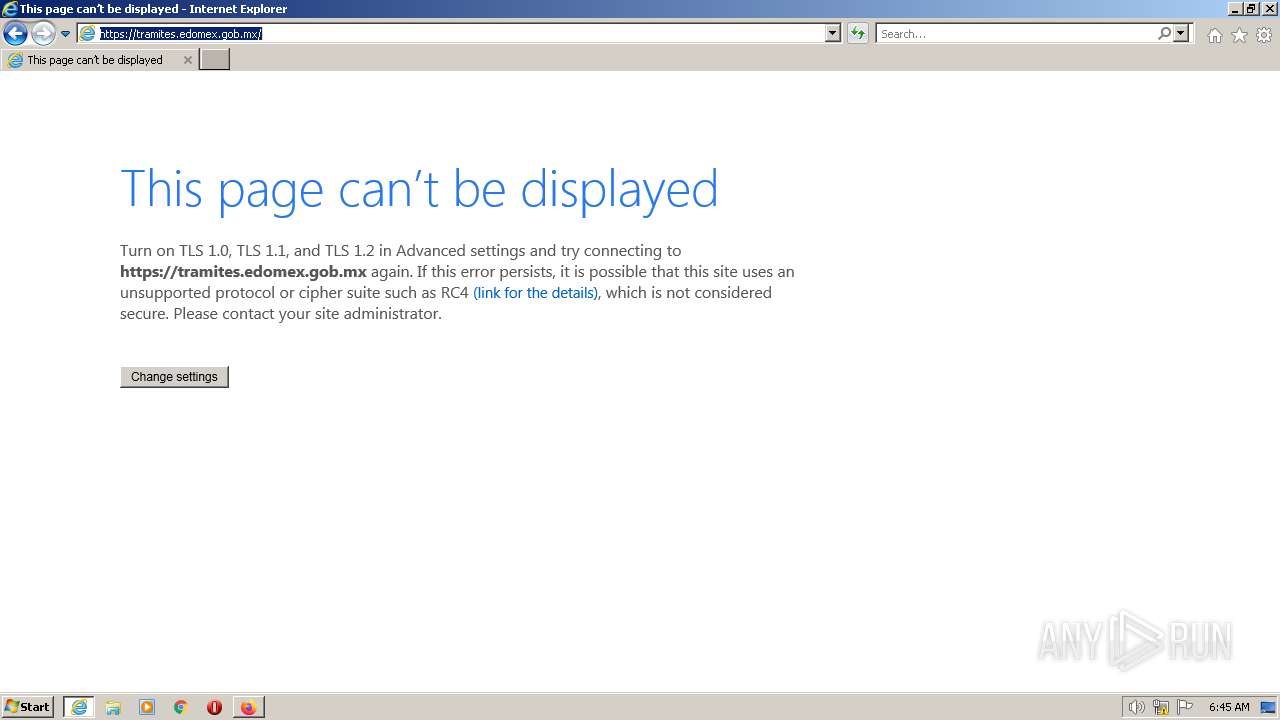Select the address bar URL field

[460, 33]
